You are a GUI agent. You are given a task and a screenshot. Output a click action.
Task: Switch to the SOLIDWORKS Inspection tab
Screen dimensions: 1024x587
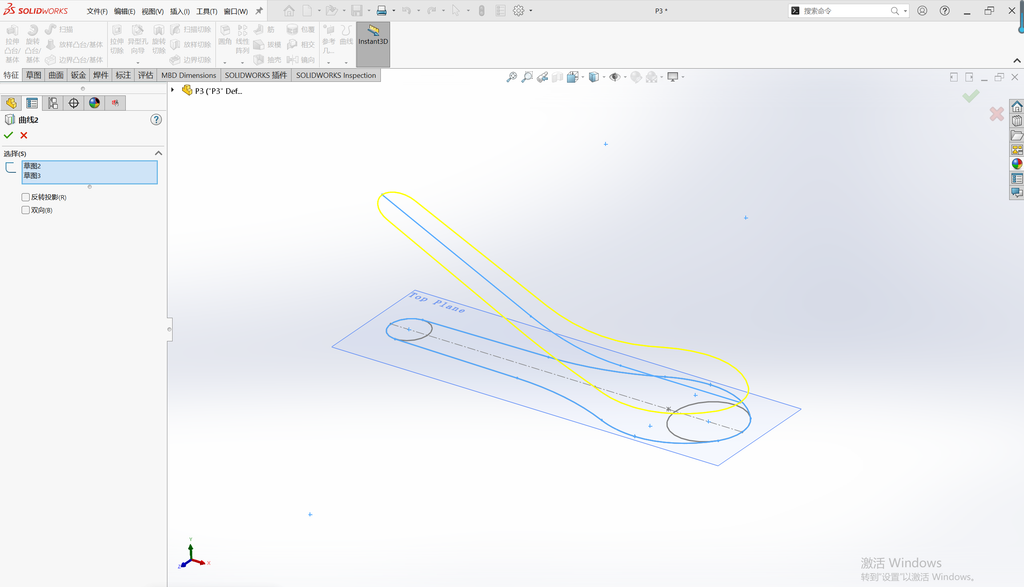tap(336, 75)
